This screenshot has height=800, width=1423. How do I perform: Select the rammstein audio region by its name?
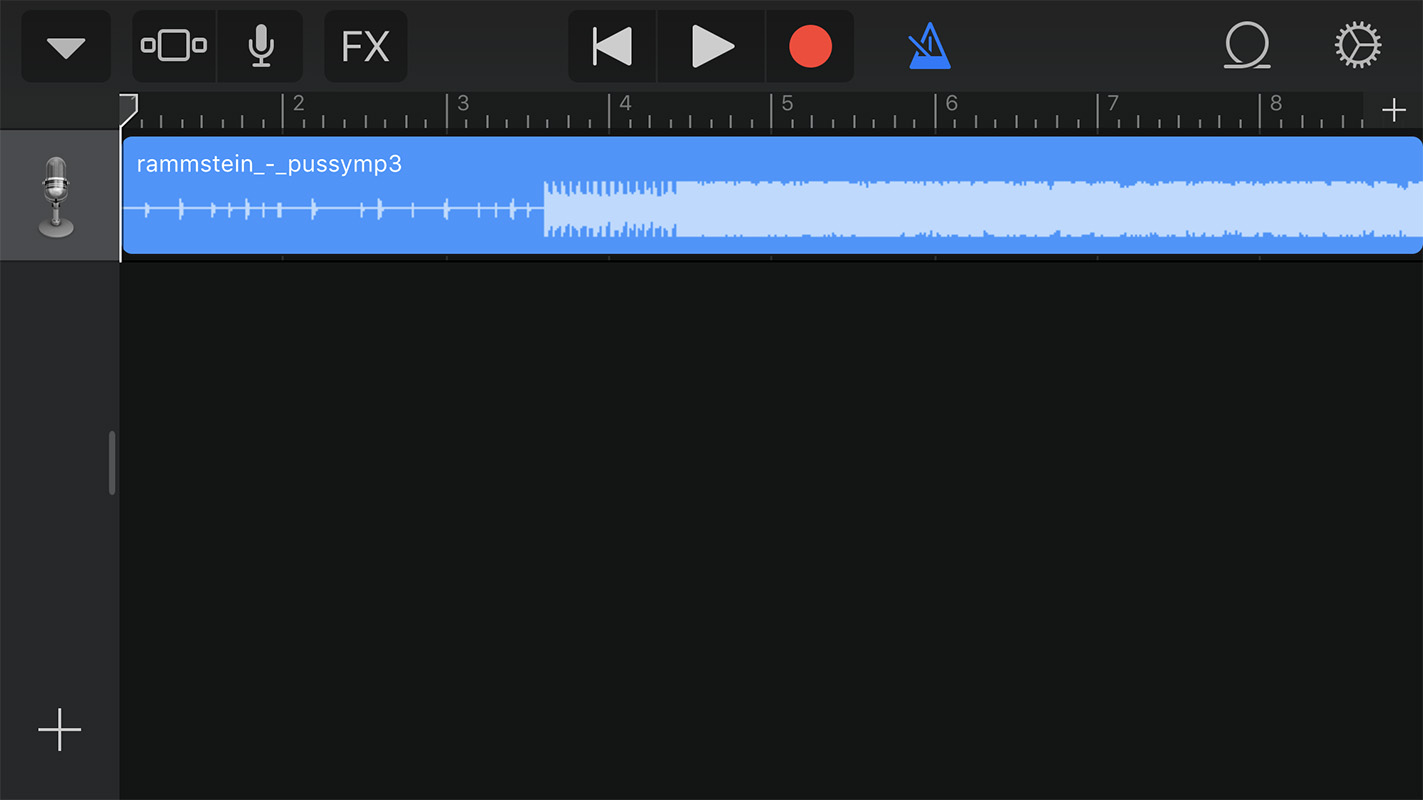coord(269,164)
